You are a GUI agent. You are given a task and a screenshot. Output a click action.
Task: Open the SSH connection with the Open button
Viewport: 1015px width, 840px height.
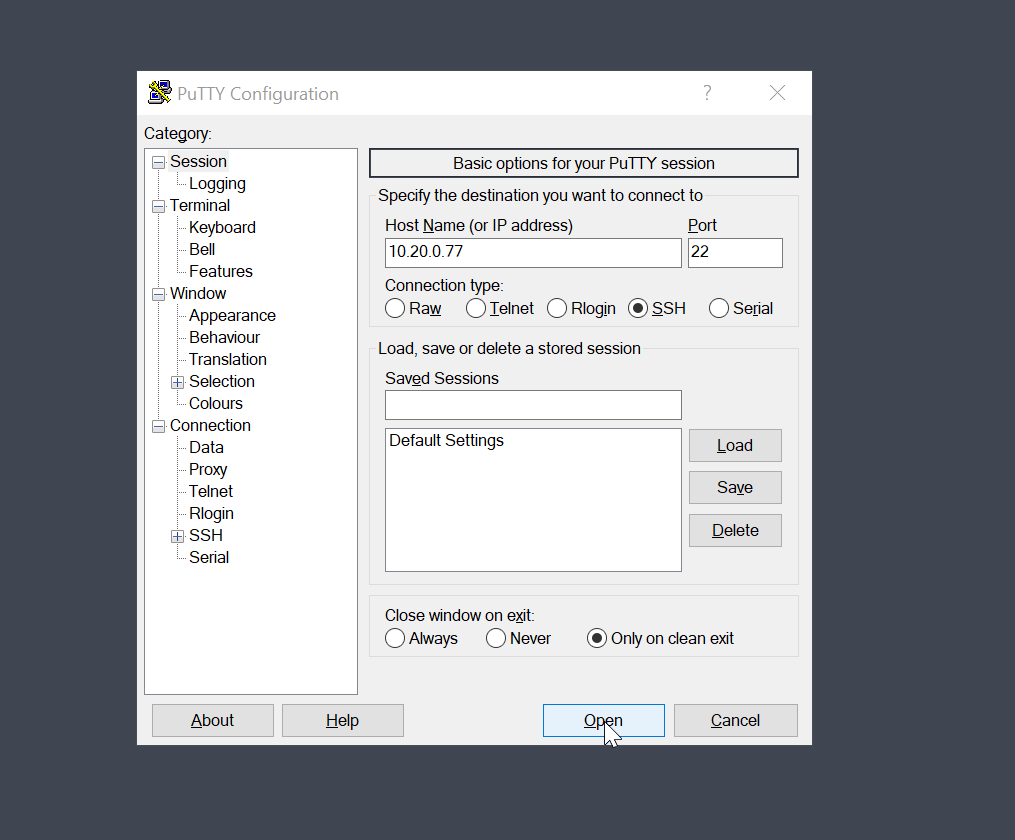[604, 720]
